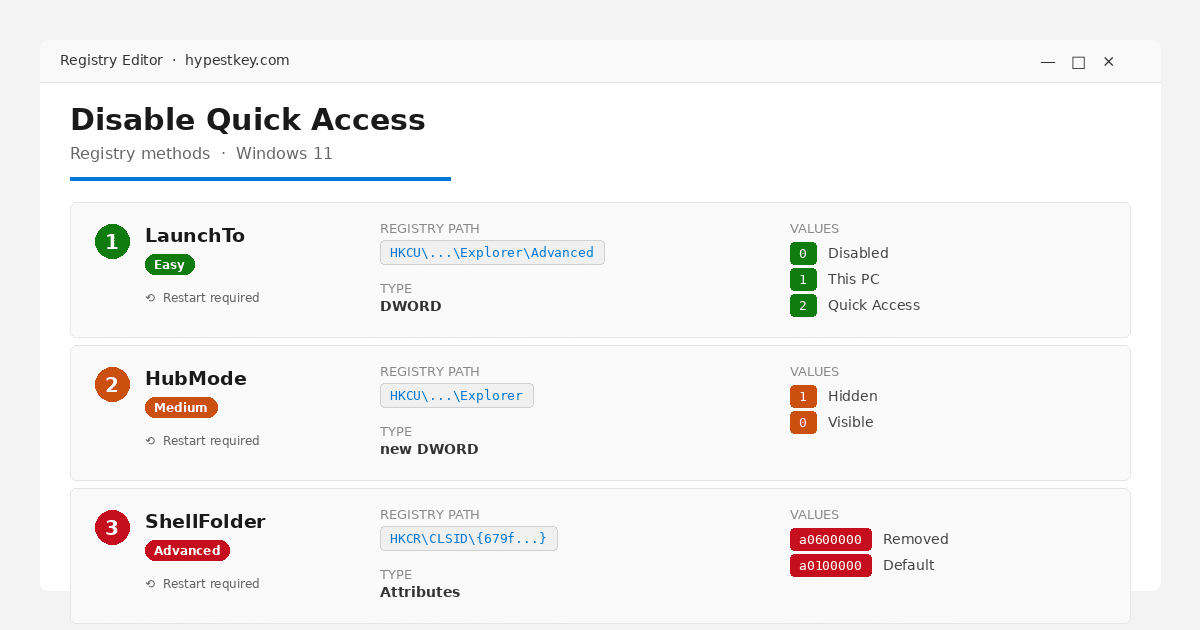The image size is (1200, 630).
Task: Click the 'Disabled' value label
Action: [858, 254]
